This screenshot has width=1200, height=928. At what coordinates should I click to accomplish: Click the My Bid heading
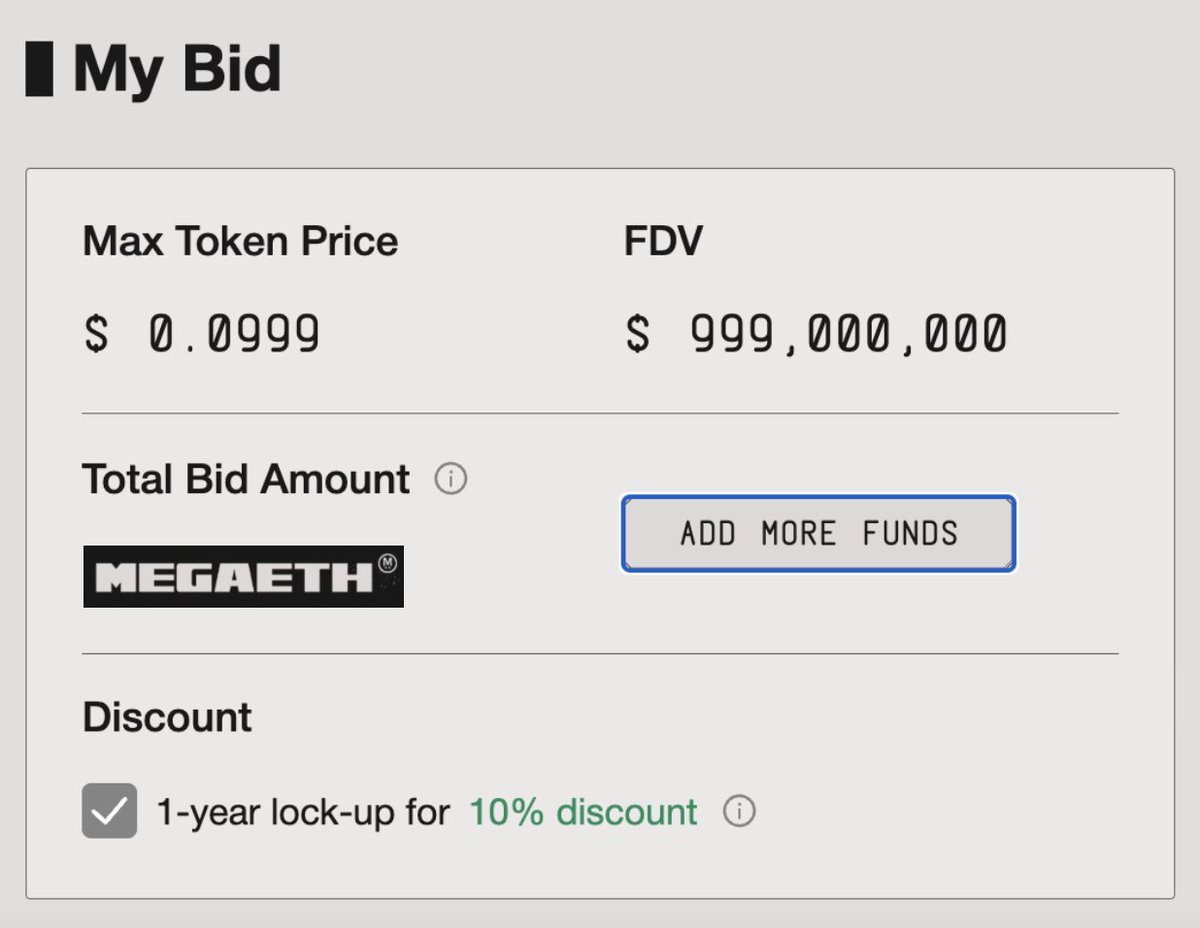tap(177, 70)
